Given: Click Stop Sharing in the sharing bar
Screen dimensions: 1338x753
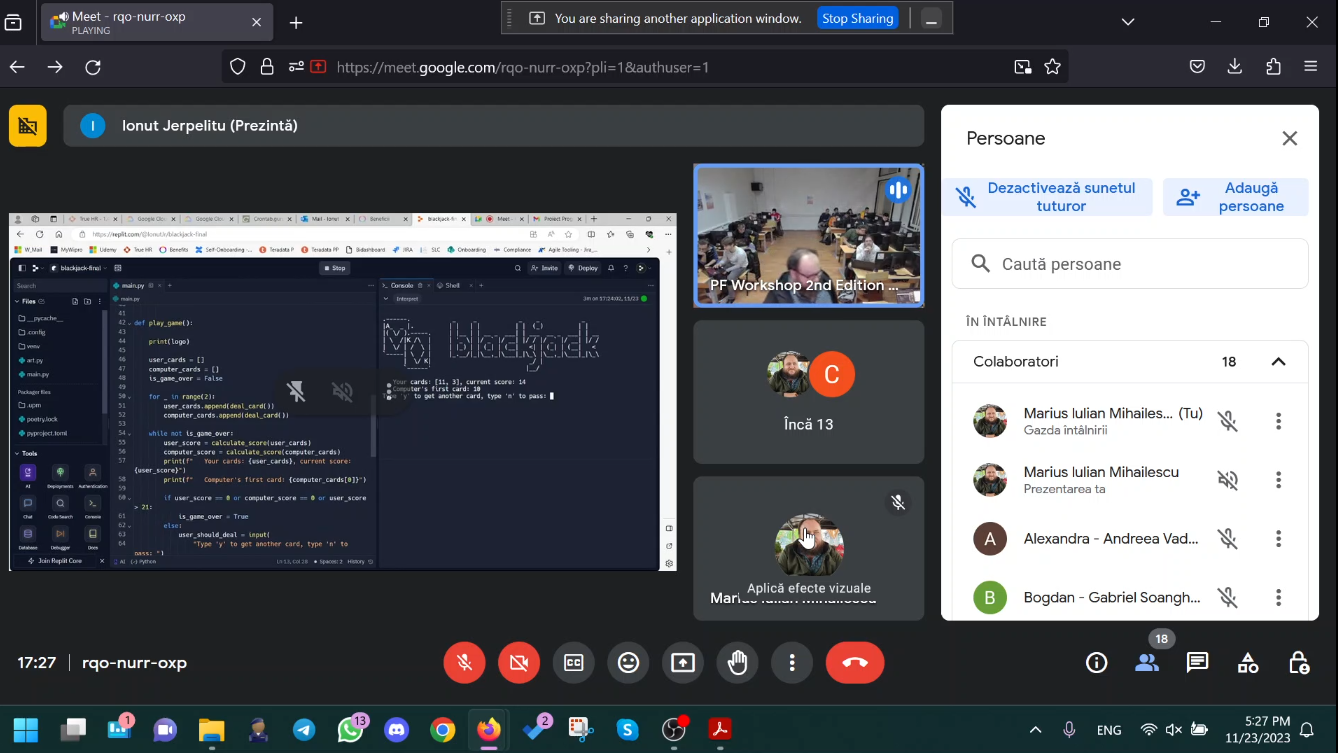Looking at the screenshot, I should pos(857,18).
